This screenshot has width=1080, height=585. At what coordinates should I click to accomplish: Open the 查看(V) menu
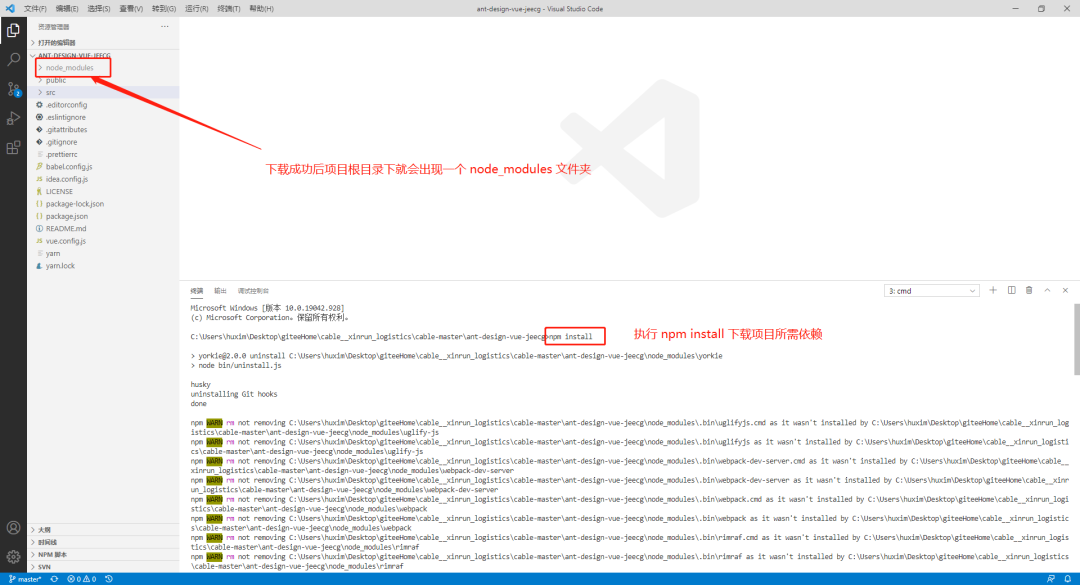click(131, 8)
